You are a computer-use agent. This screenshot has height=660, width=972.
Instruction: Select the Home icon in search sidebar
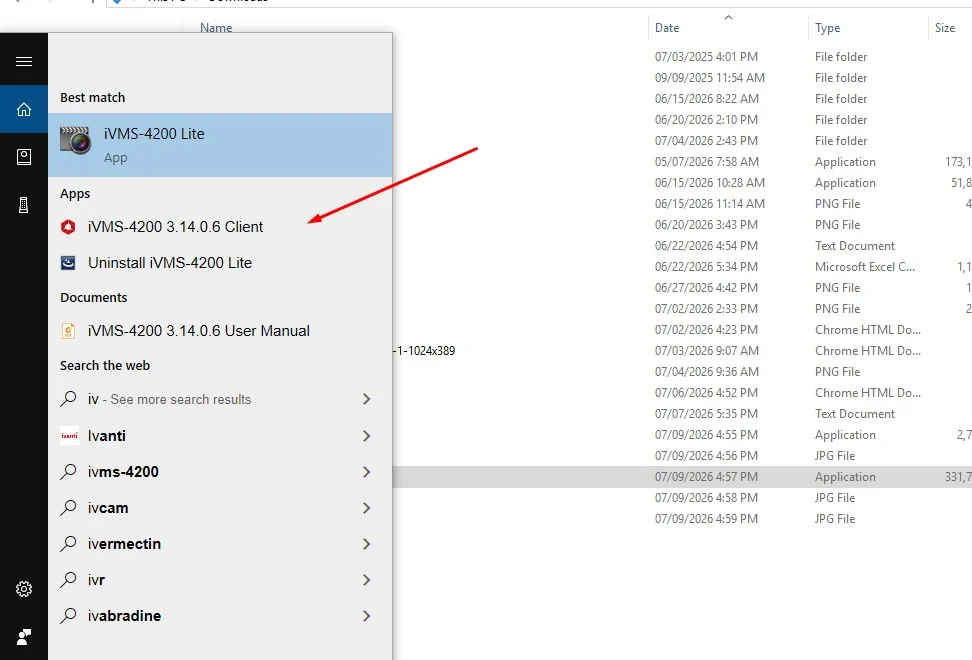(x=24, y=109)
